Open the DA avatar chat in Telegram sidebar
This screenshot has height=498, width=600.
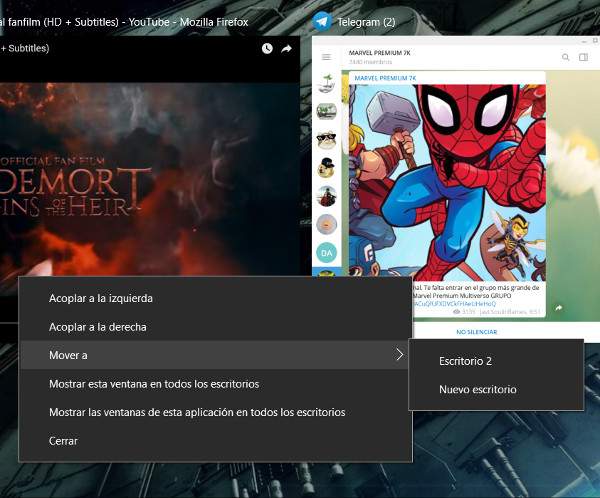point(326,253)
